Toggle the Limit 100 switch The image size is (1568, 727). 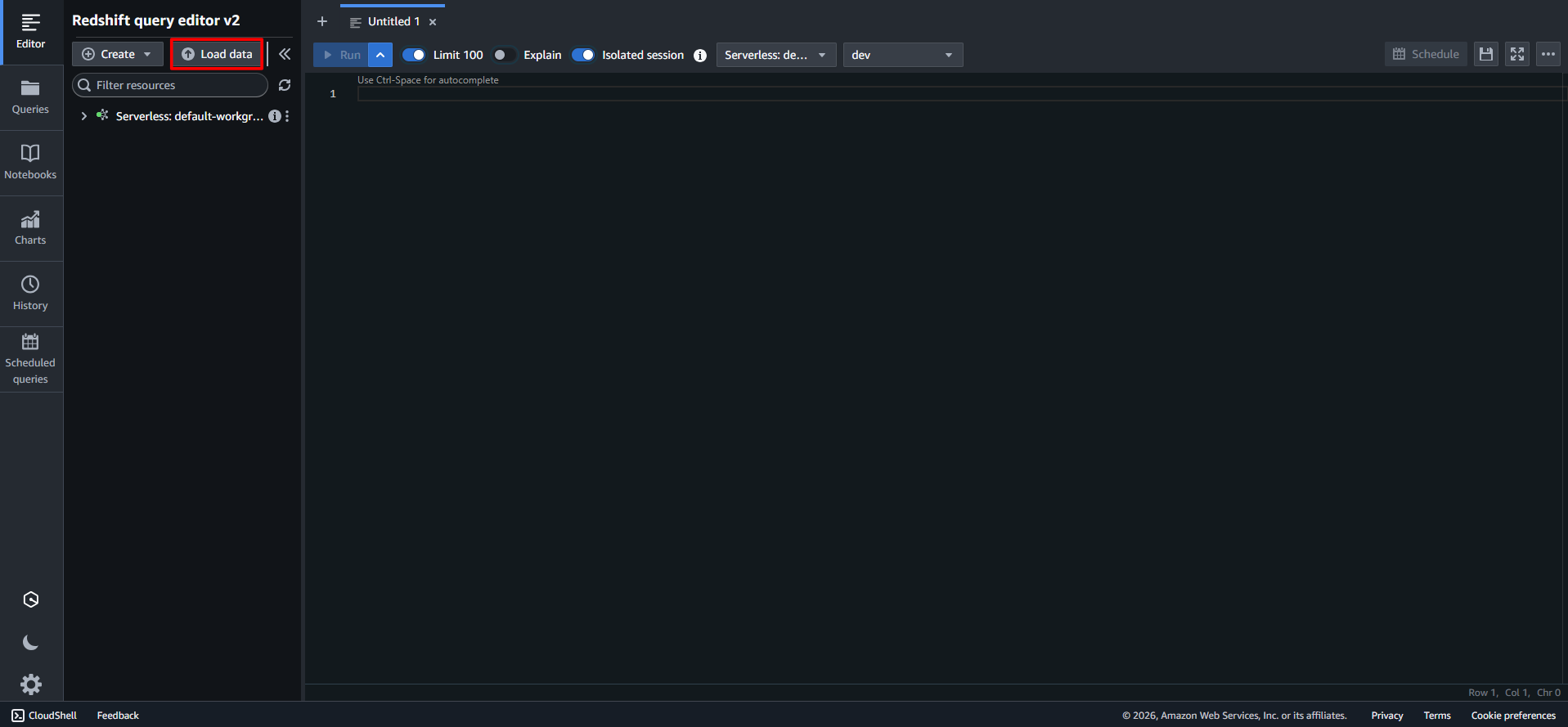click(414, 55)
